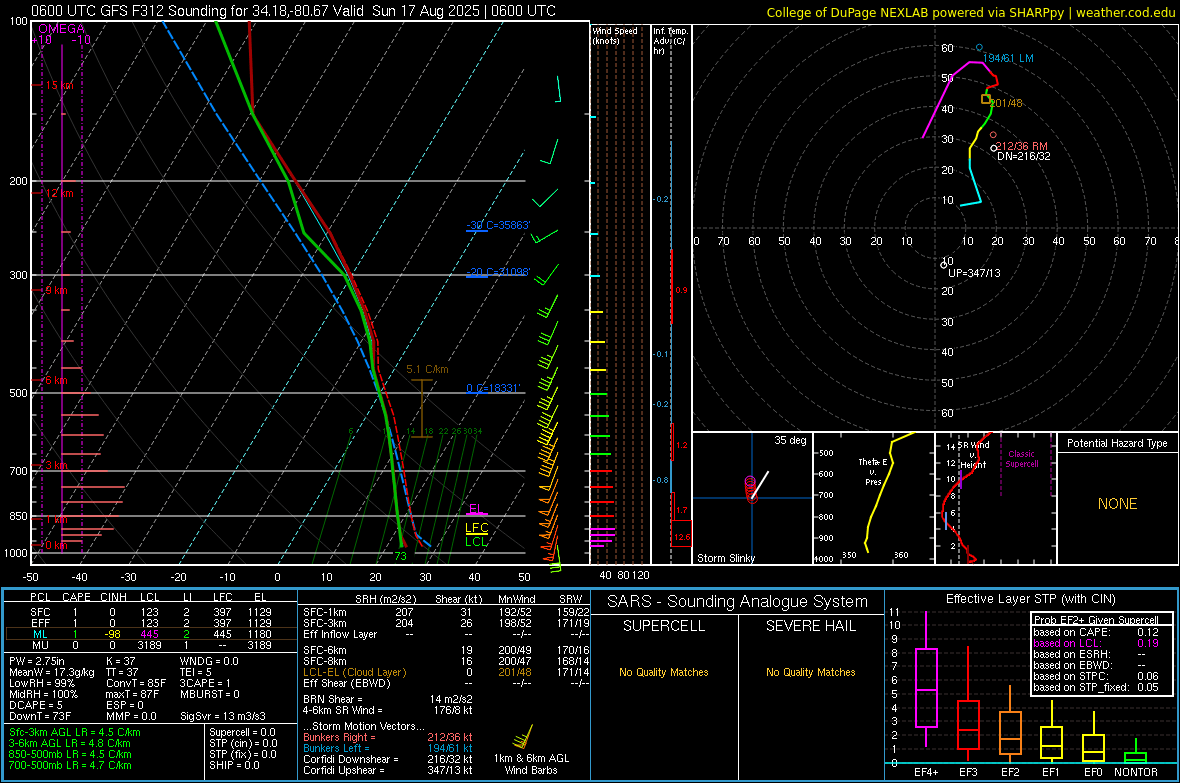Click the '194/61 LM' hodograph label

coord(1008,58)
